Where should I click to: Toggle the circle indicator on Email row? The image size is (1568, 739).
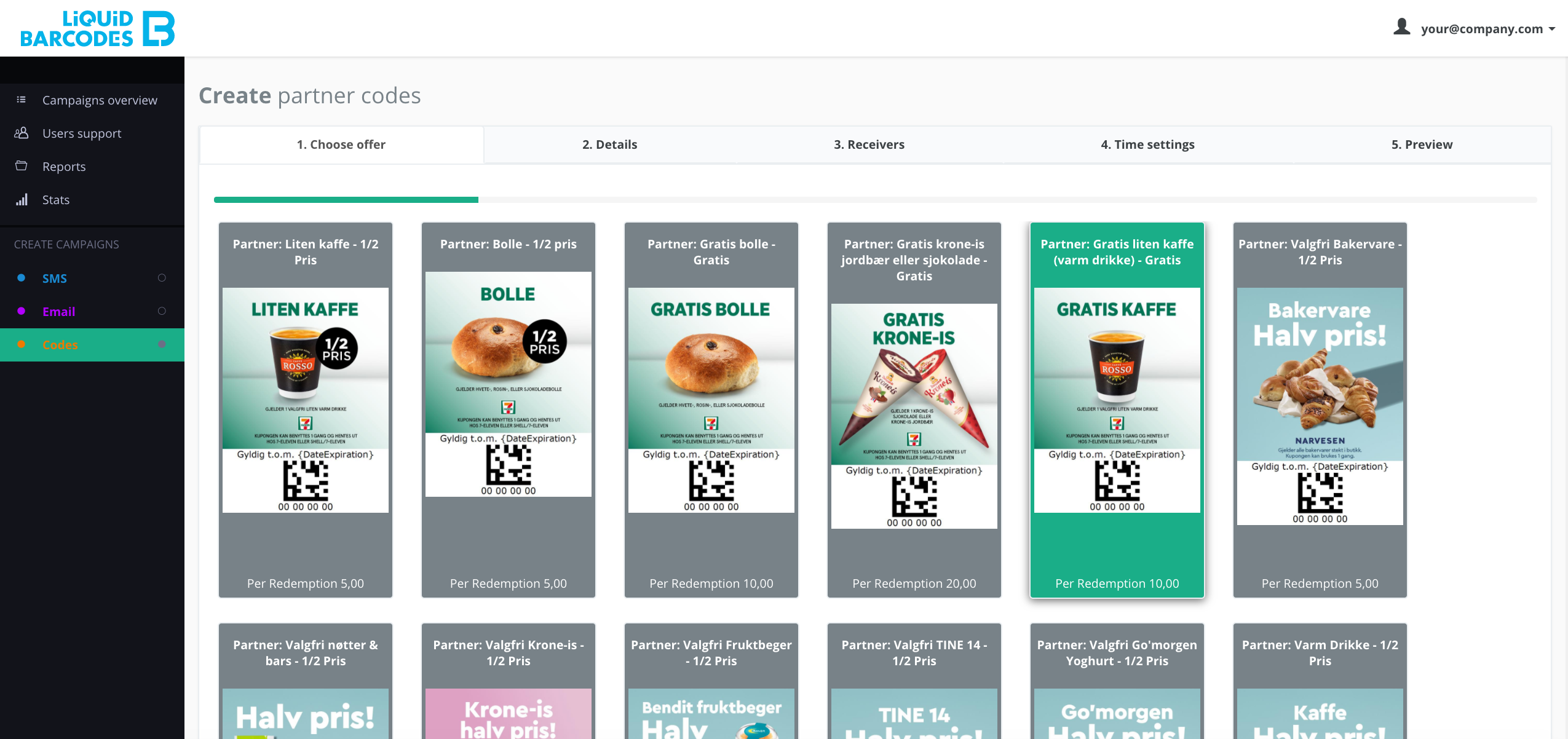pos(162,311)
